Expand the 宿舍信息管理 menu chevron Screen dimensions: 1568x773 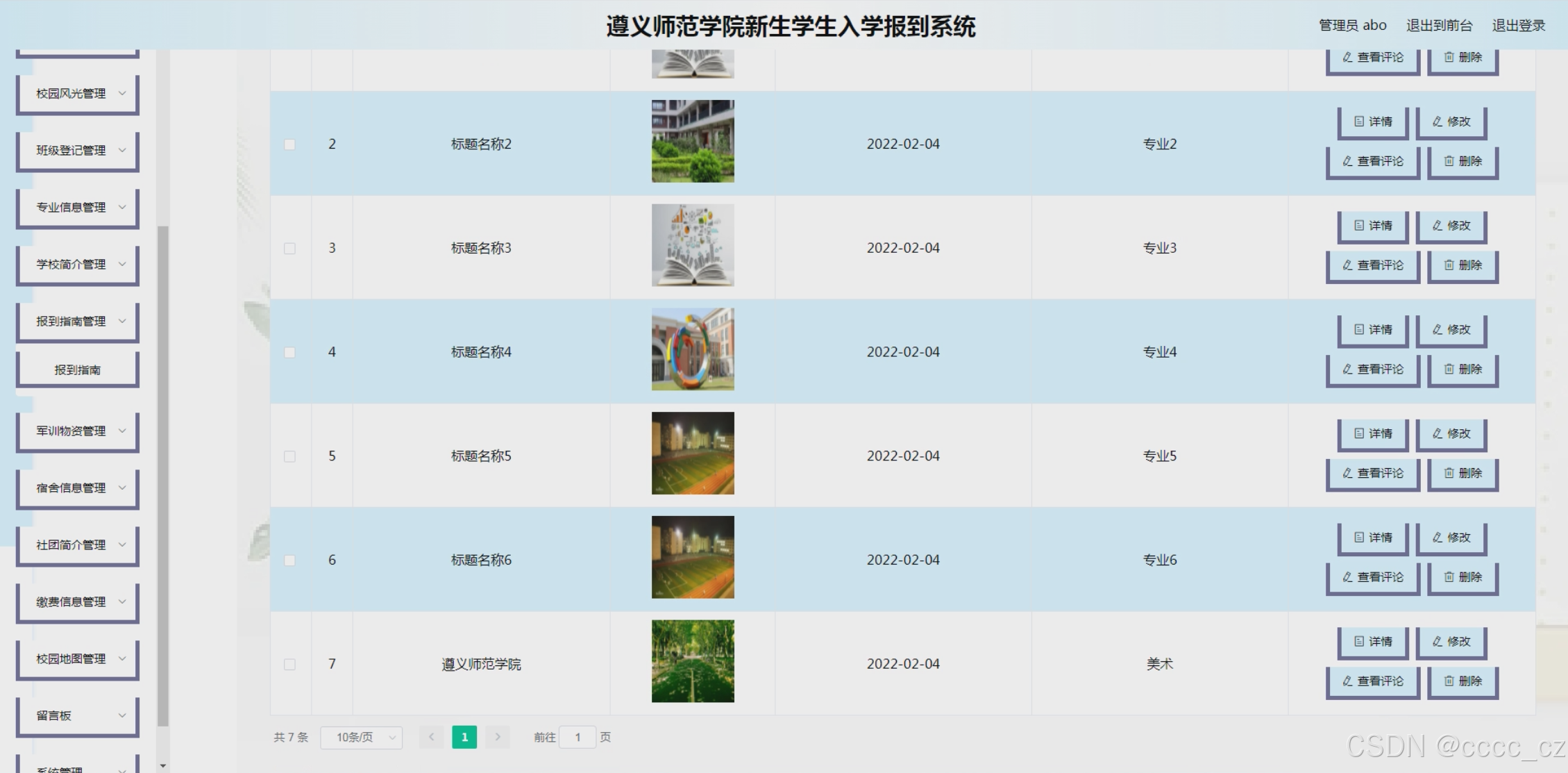[x=122, y=488]
